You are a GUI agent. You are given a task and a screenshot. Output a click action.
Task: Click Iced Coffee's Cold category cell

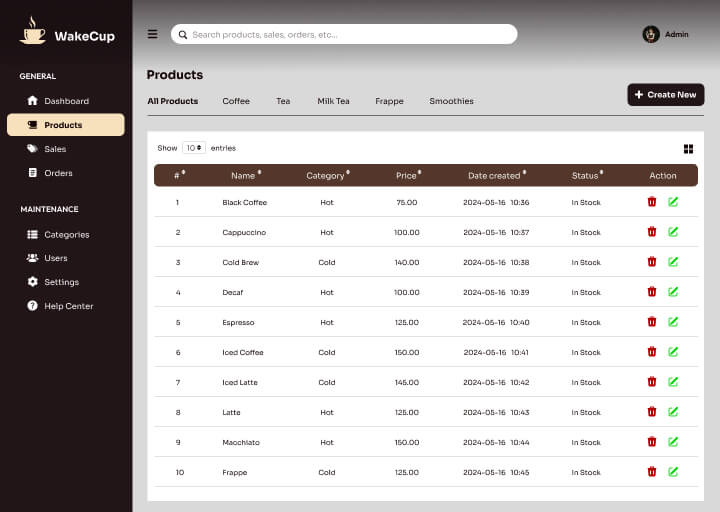(x=327, y=352)
